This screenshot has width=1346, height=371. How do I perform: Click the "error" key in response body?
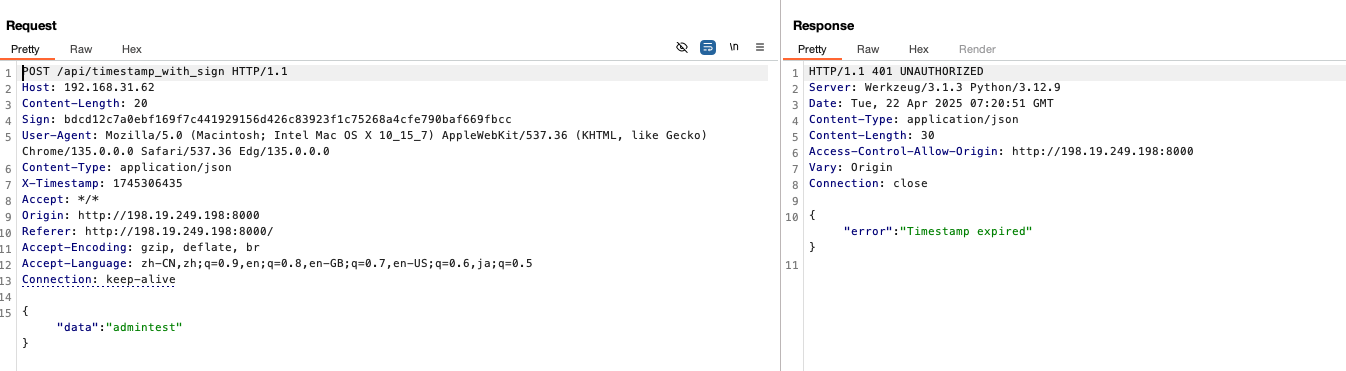(x=868, y=231)
